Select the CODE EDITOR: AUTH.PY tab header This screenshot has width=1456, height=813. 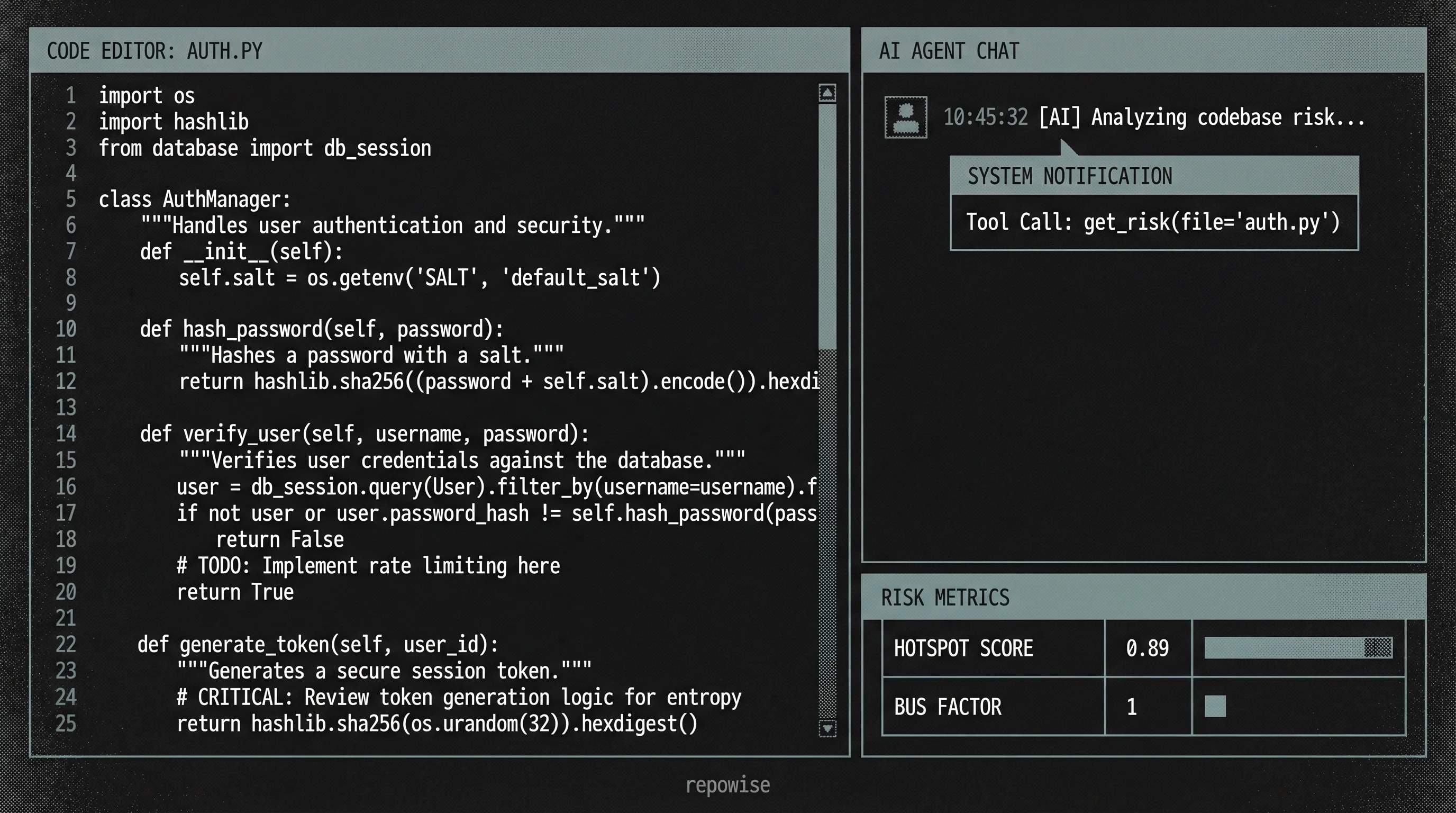(x=155, y=50)
